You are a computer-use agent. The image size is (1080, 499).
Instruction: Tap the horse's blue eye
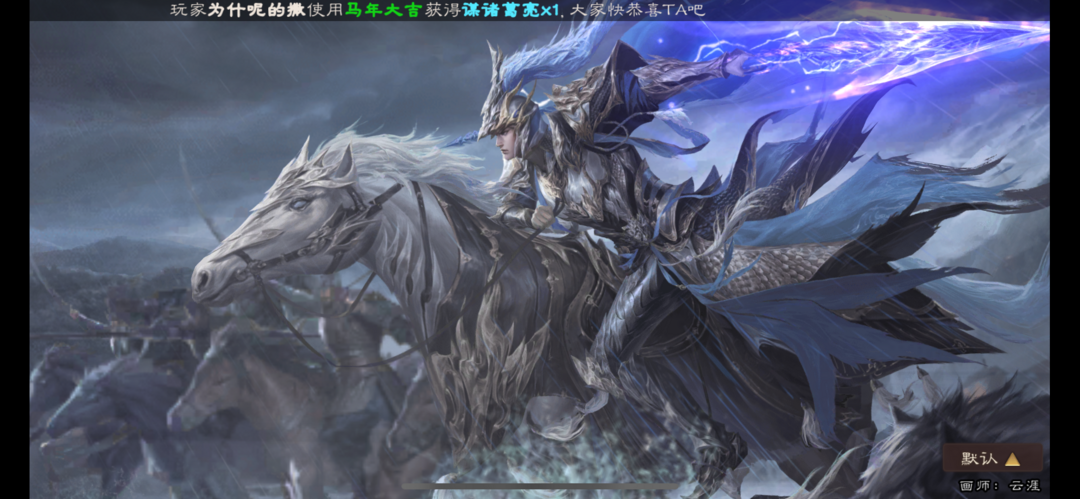(298, 203)
